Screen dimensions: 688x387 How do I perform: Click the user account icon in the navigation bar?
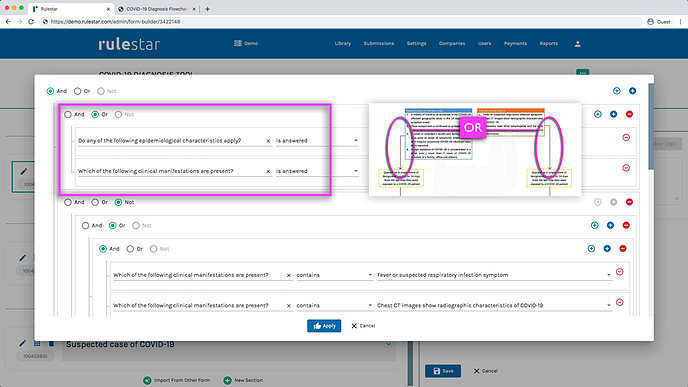point(577,43)
